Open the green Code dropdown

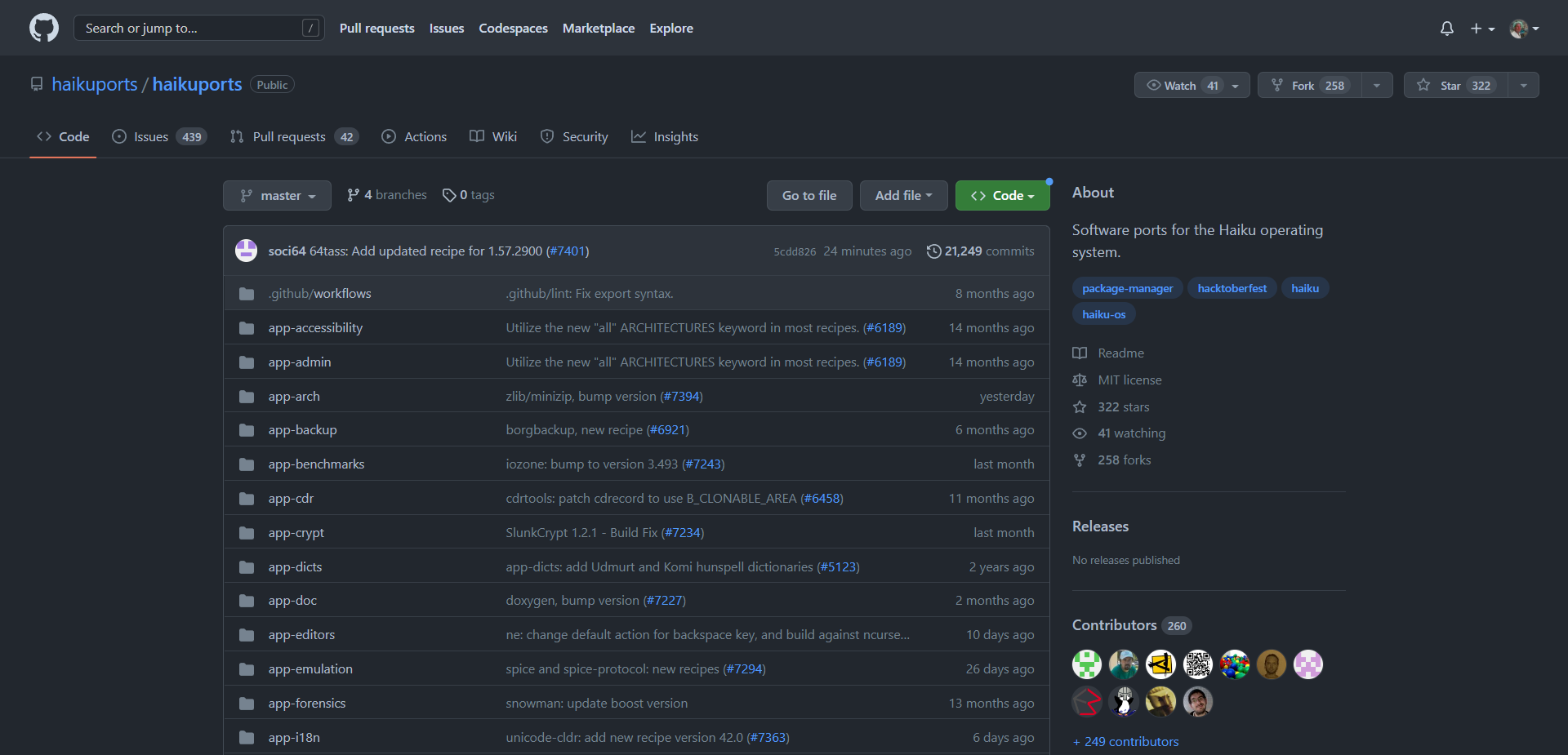[1002, 195]
